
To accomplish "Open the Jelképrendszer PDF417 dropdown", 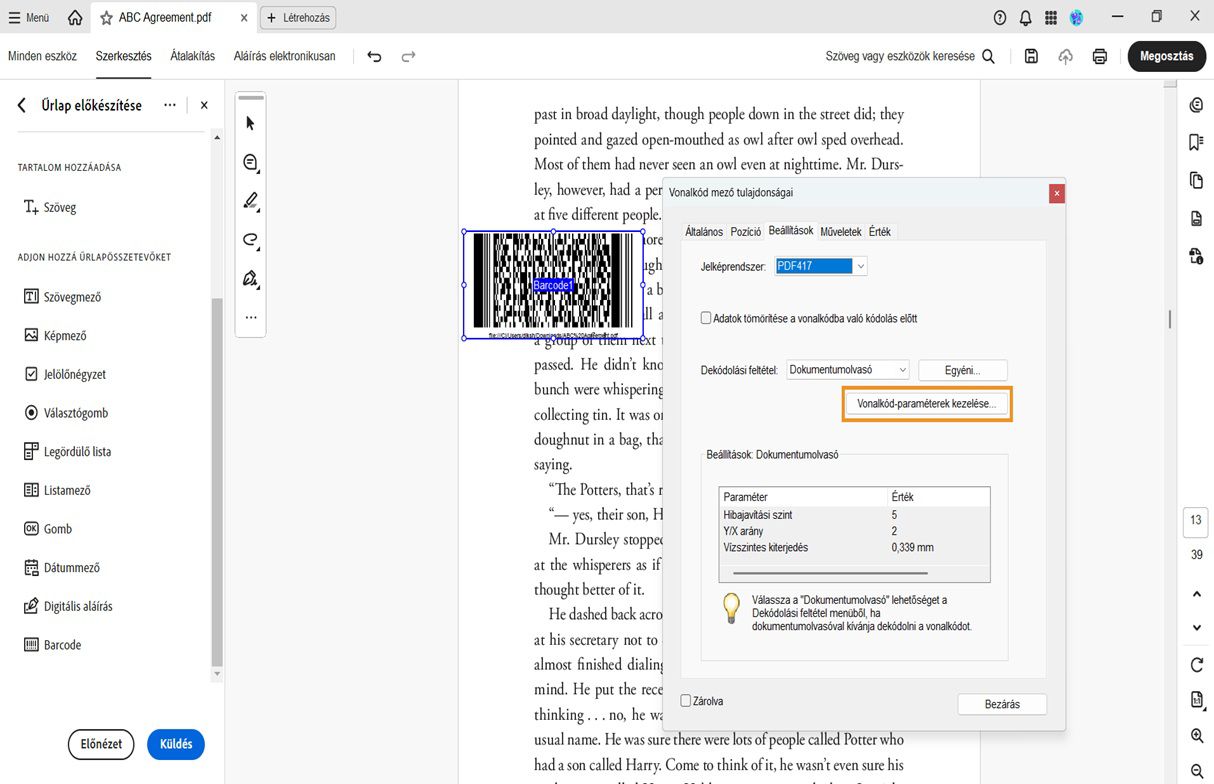I will point(821,266).
